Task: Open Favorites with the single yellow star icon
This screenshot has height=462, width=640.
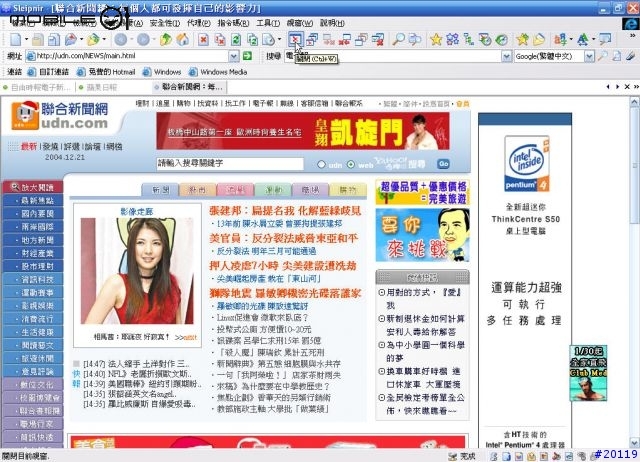Action: click(436, 40)
